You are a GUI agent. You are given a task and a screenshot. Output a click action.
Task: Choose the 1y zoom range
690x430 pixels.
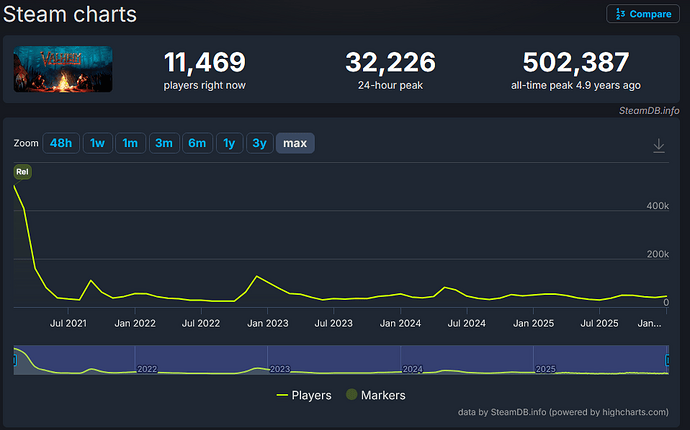coord(229,143)
